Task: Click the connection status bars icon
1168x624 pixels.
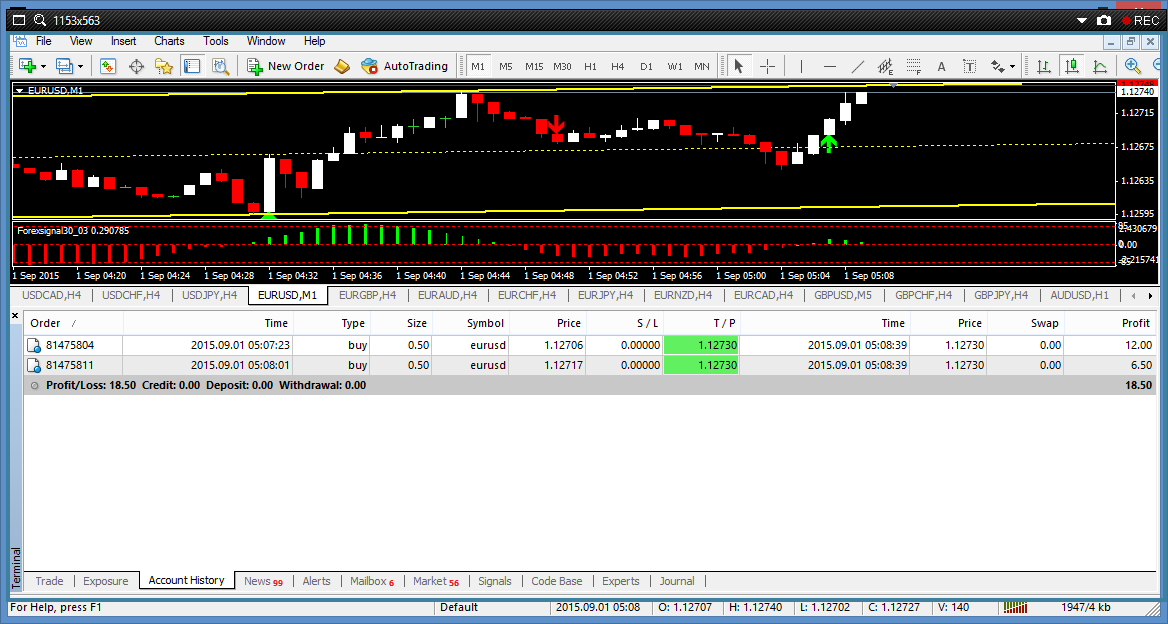Action: point(1015,607)
